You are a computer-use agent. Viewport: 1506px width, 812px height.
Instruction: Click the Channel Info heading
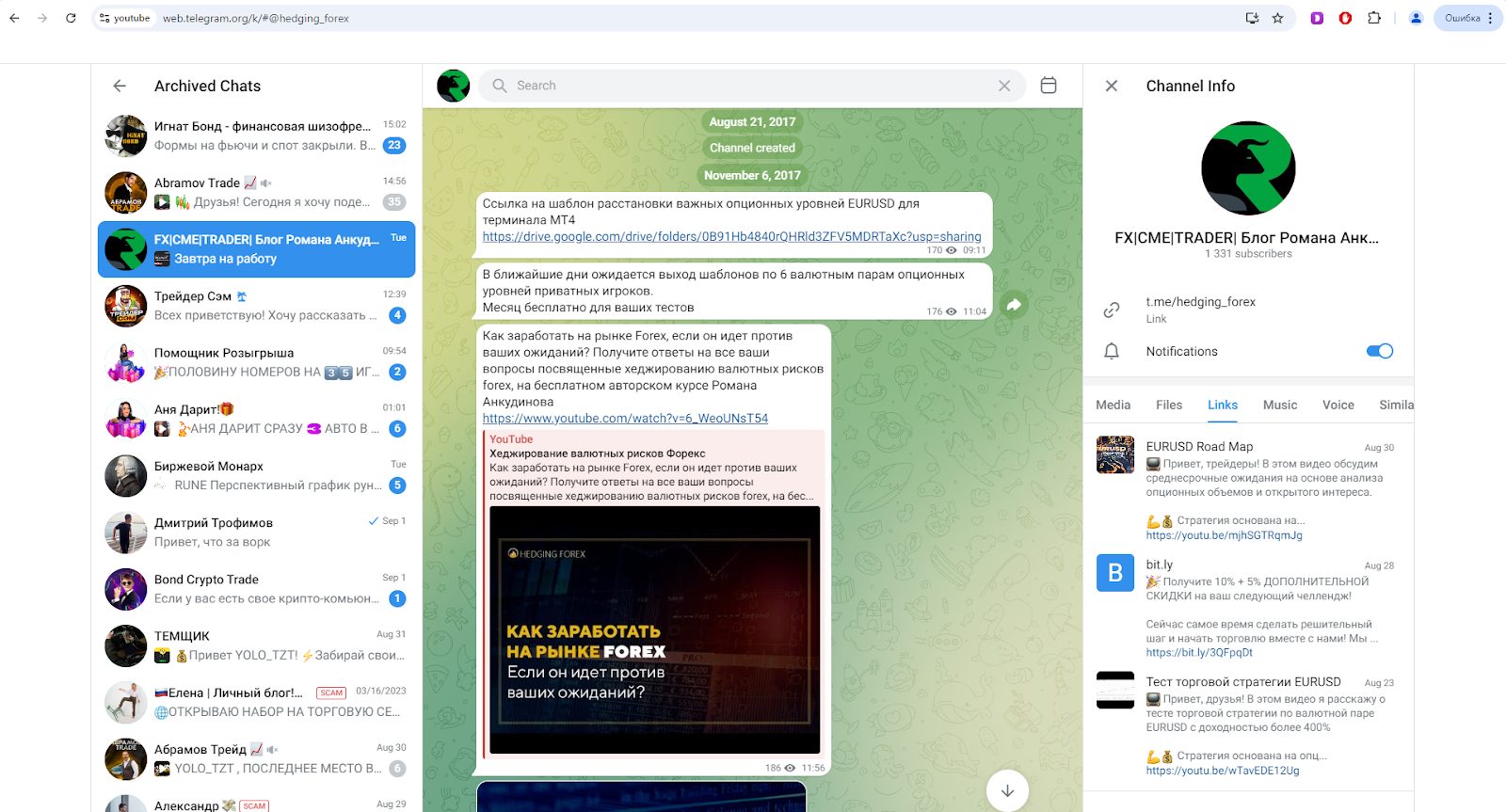(x=1191, y=86)
